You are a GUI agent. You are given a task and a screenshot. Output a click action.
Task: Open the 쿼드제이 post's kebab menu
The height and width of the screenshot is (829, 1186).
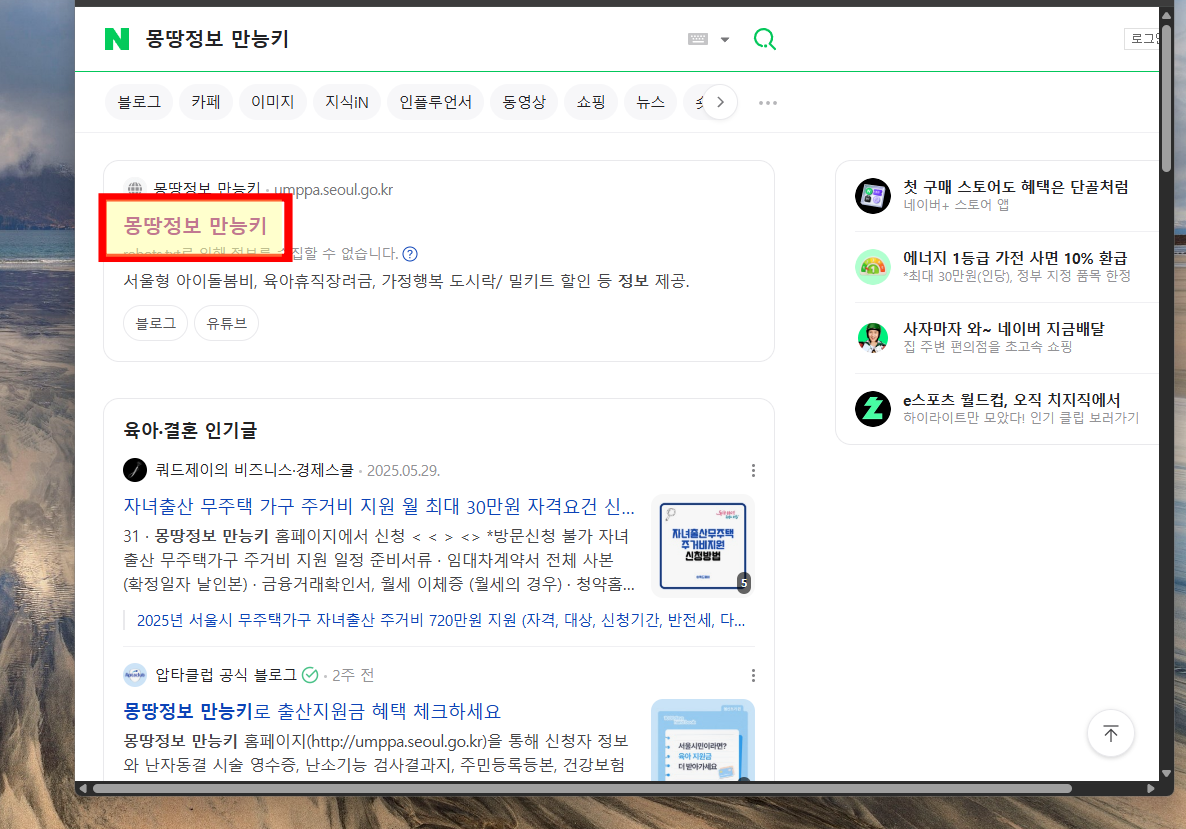coord(753,470)
